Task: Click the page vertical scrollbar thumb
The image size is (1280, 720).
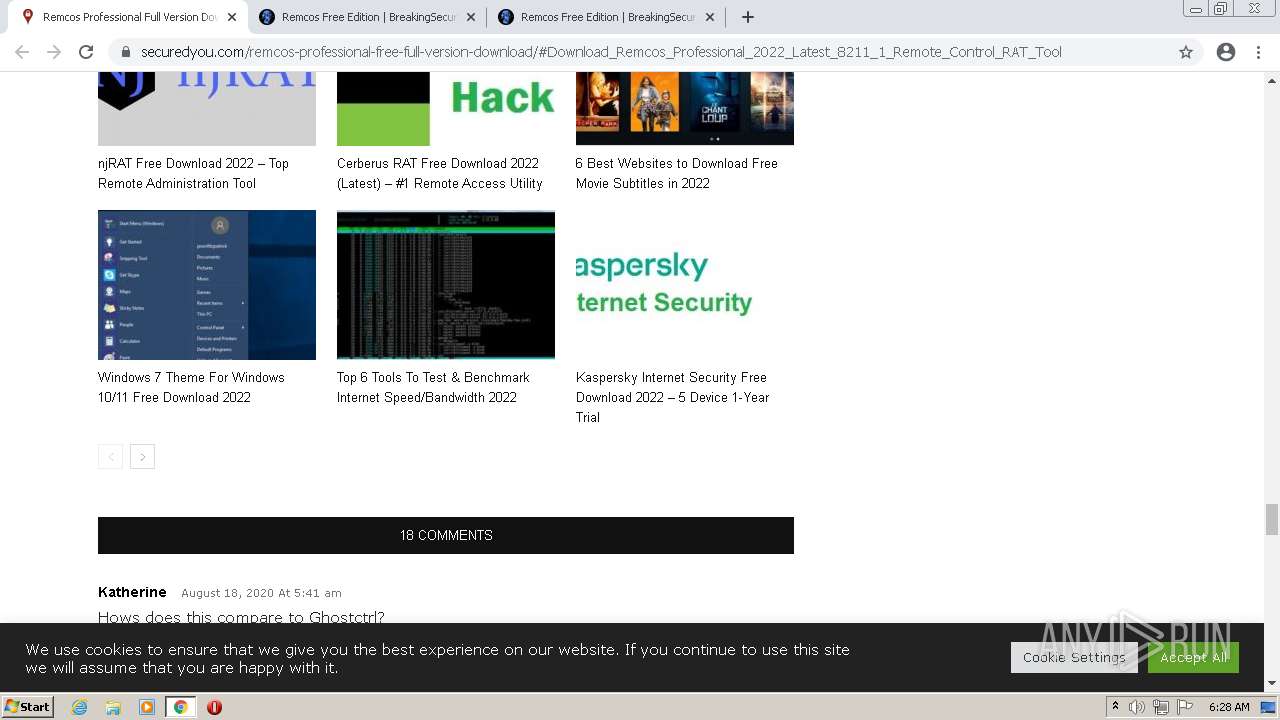Action: (x=1272, y=520)
